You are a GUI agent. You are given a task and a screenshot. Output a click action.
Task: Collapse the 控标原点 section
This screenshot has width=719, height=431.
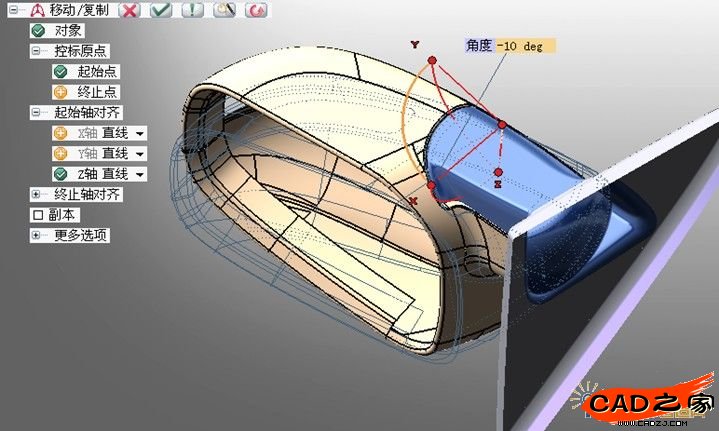tap(37, 51)
